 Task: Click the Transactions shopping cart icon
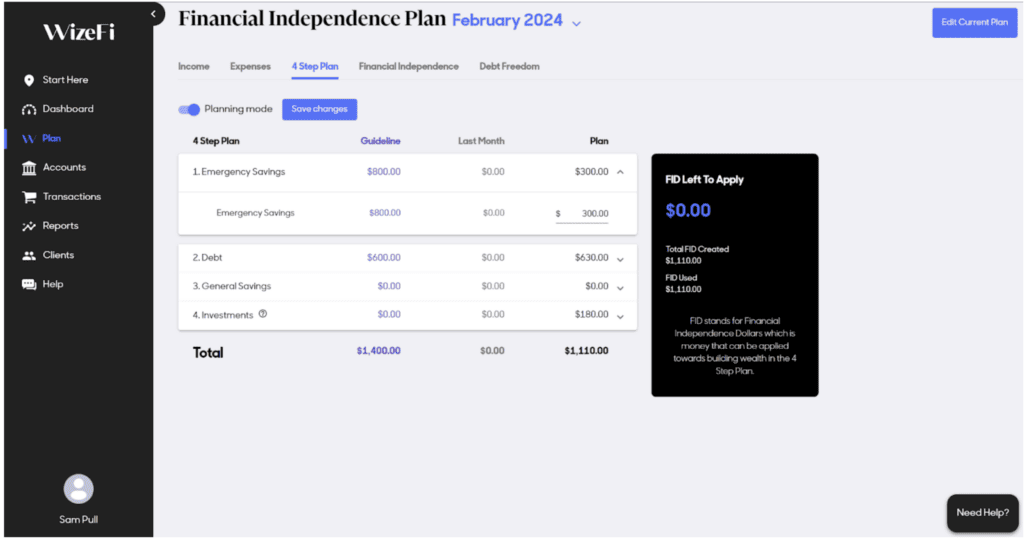coord(29,197)
